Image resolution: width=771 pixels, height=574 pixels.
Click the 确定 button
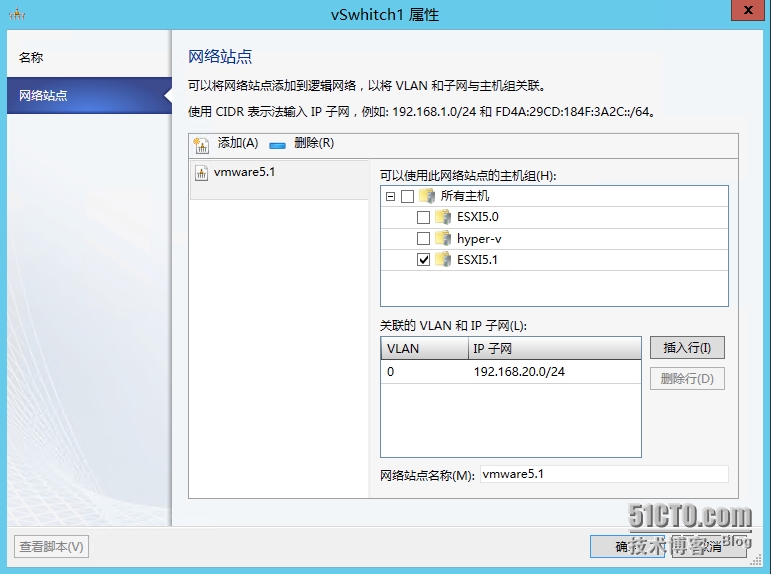tap(627, 546)
